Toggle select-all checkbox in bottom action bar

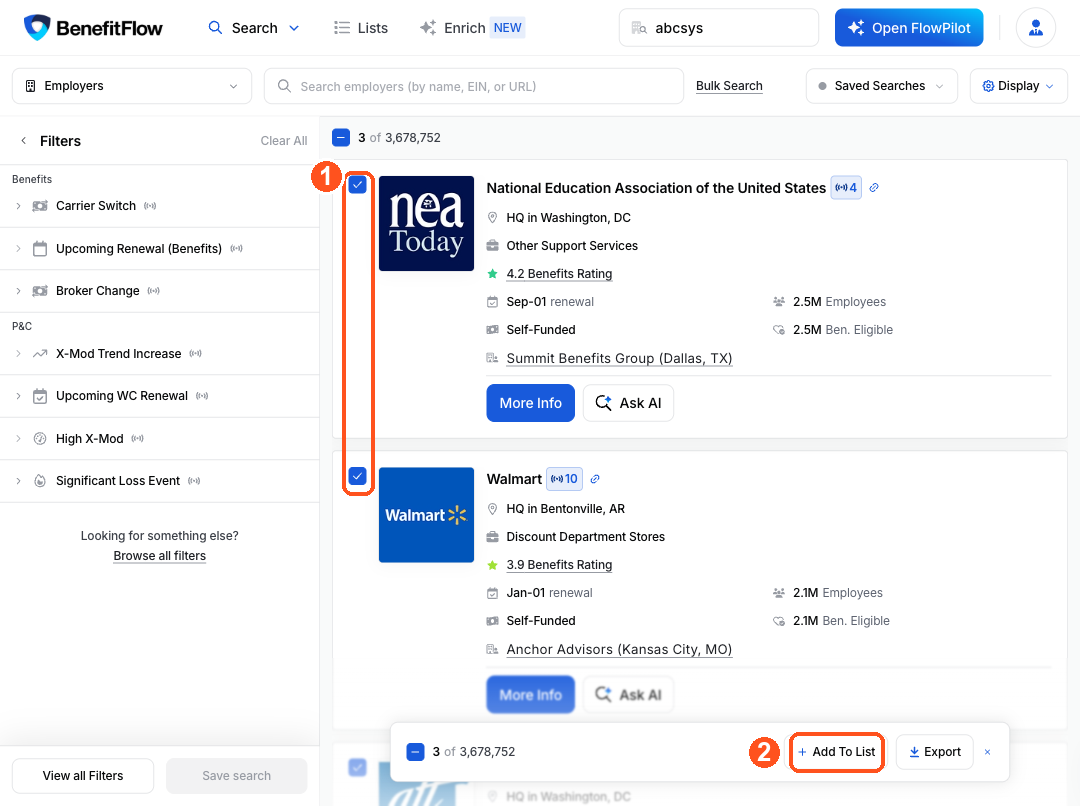click(x=415, y=752)
